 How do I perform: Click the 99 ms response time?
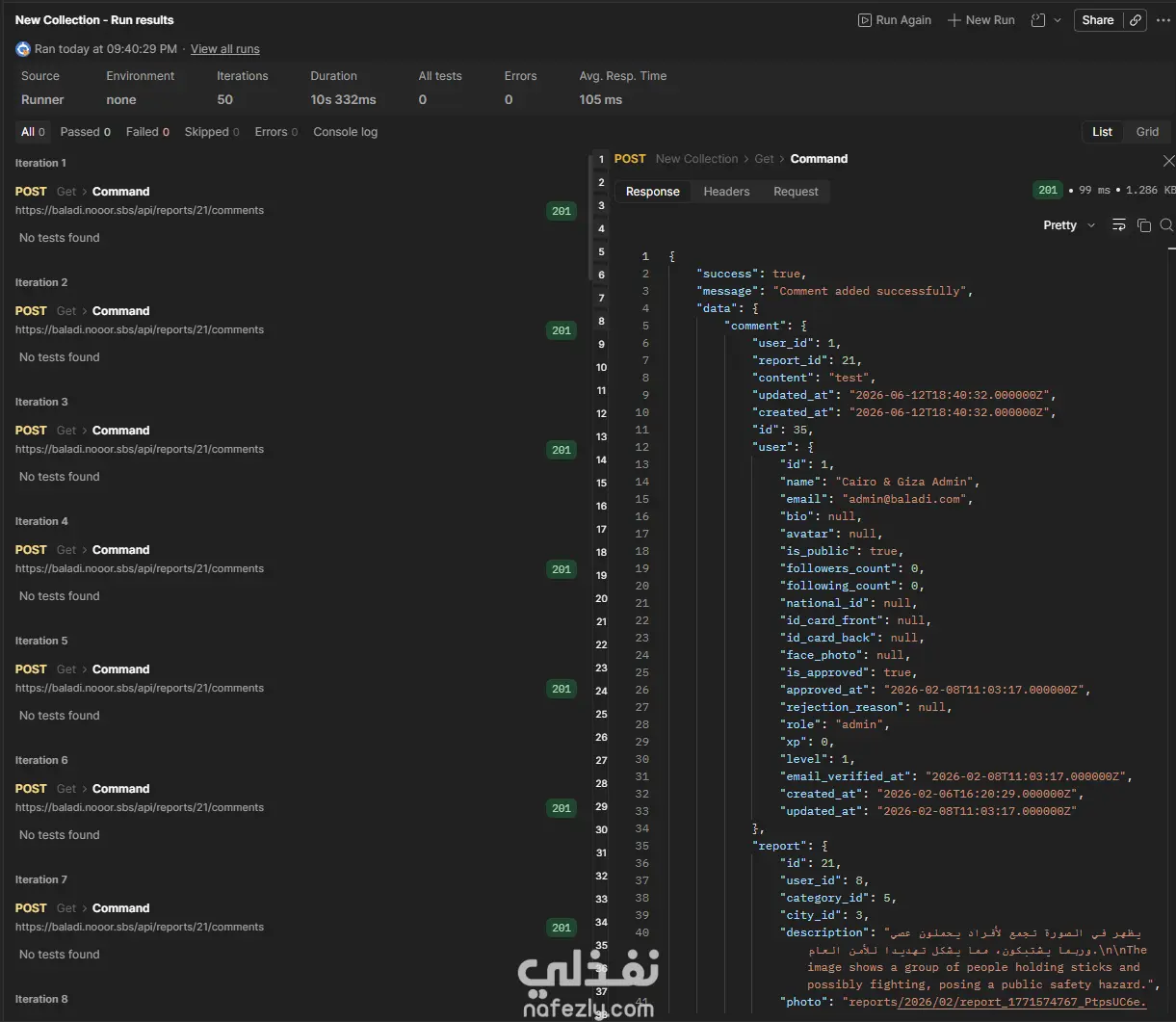coord(1095,191)
